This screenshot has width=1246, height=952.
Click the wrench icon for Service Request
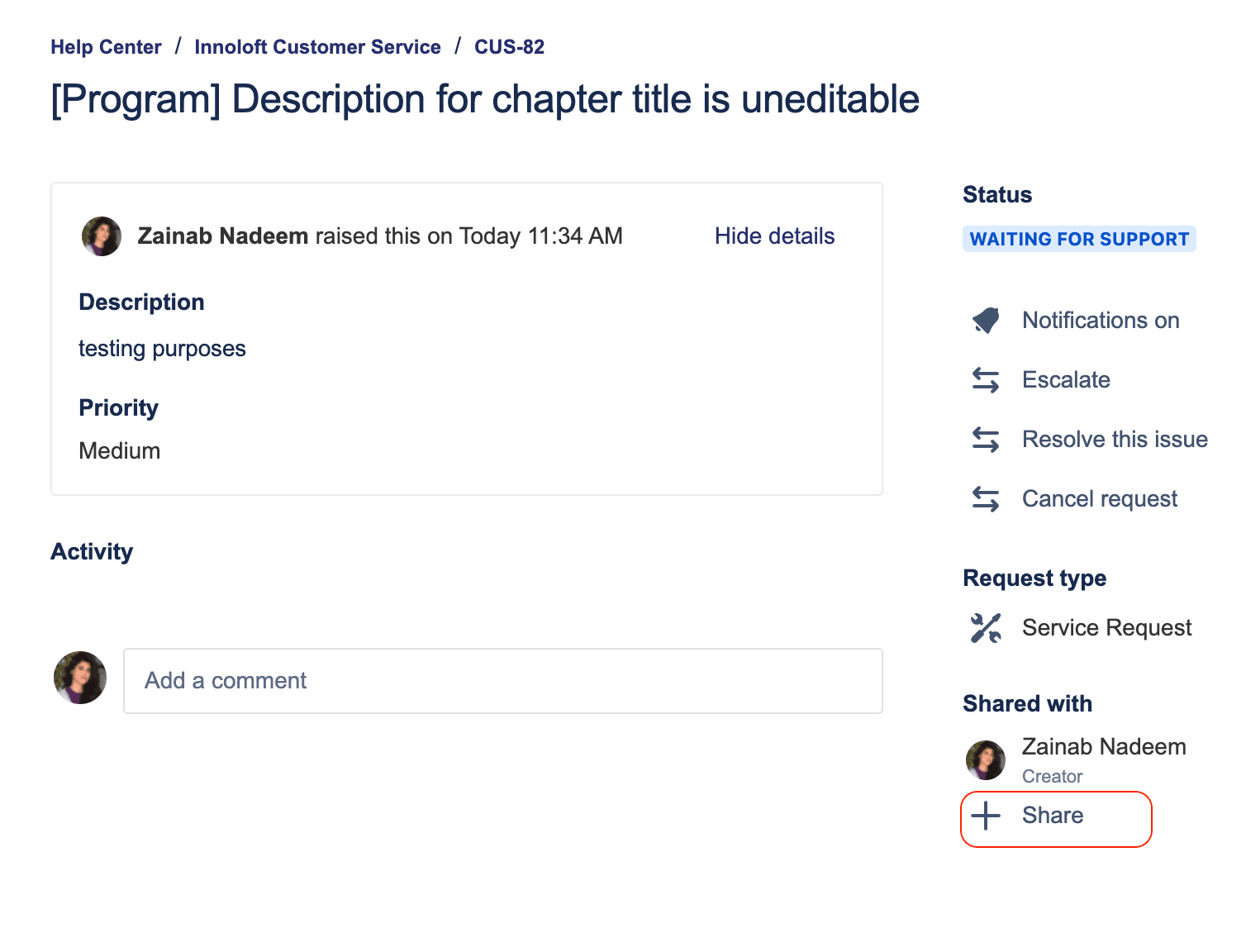click(x=986, y=628)
